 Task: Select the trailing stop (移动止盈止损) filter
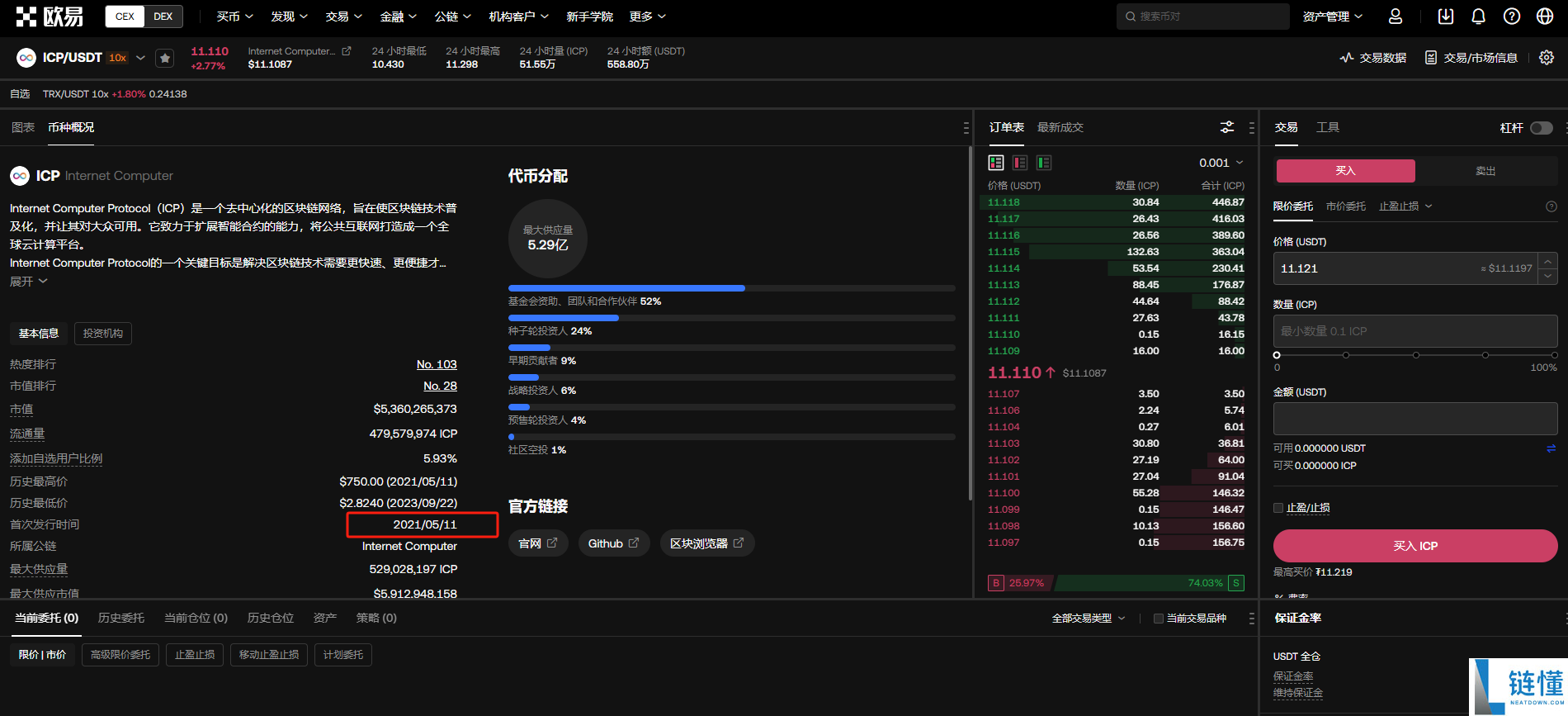click(269, 655)
